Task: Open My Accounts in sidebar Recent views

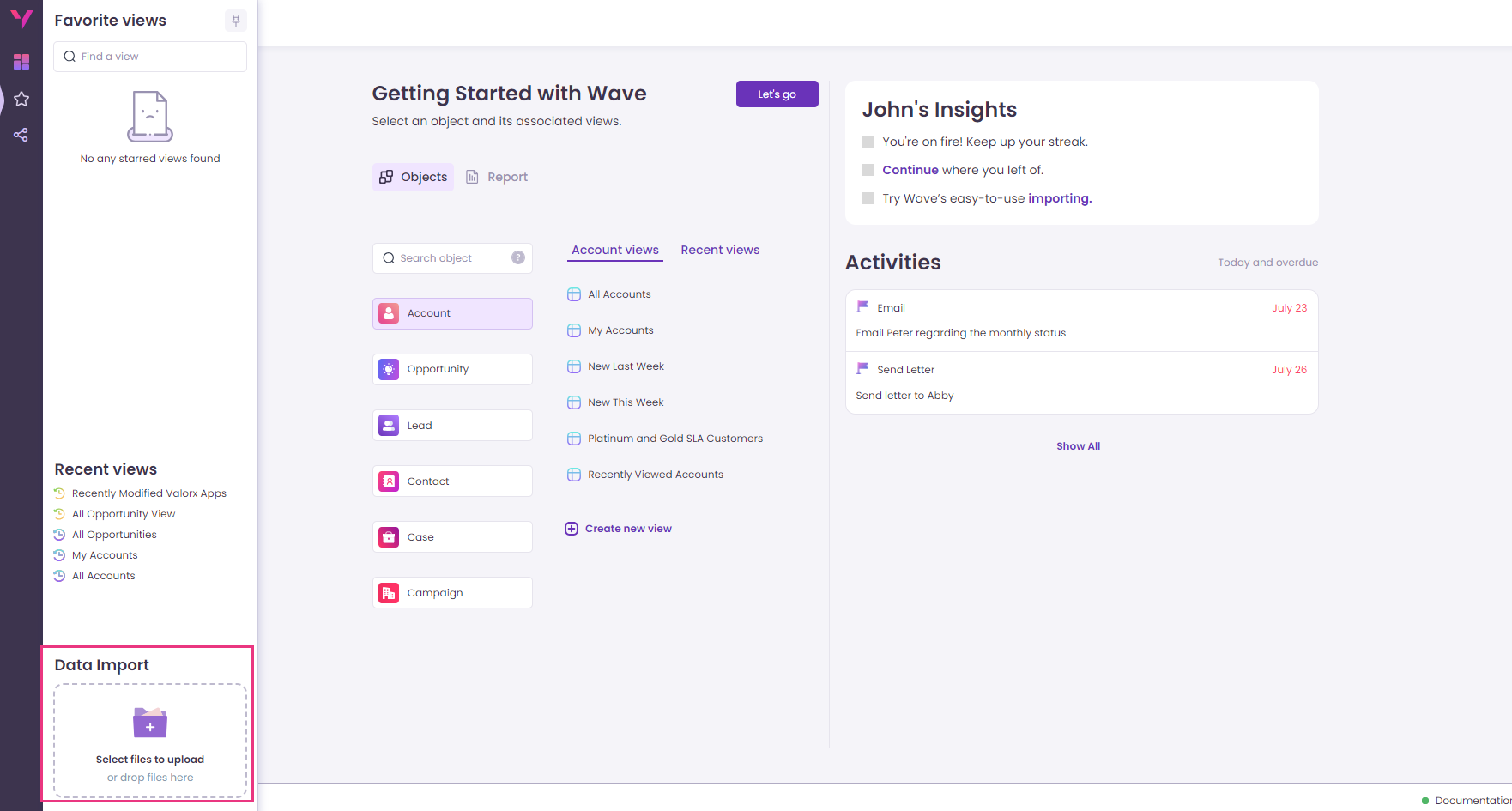Action: coord(105,555)
